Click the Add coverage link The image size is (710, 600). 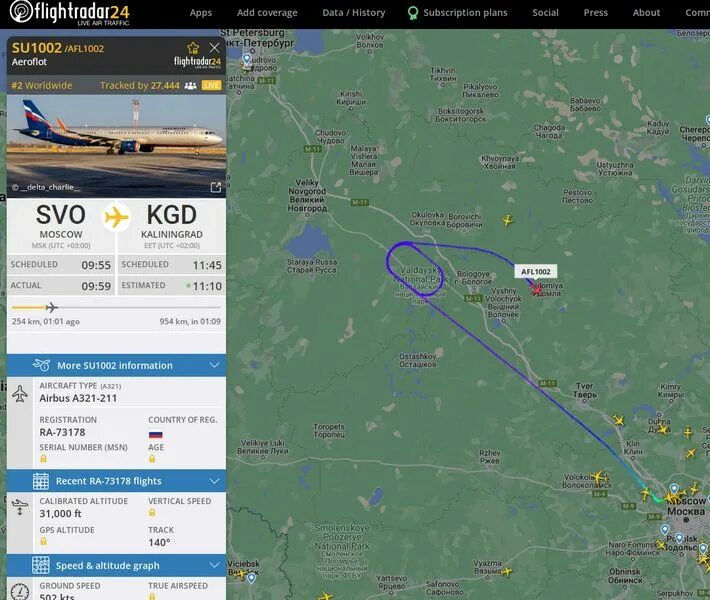tap(267, 13)
